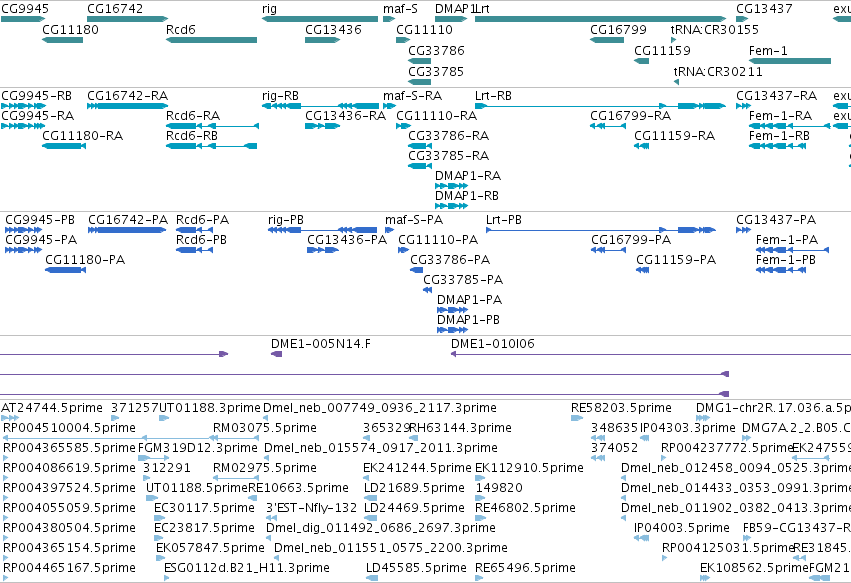This screenshot has width=851, height=583.
Task: Click the DMAP1-RB transcript label
Action: click(x=467, y=195)
